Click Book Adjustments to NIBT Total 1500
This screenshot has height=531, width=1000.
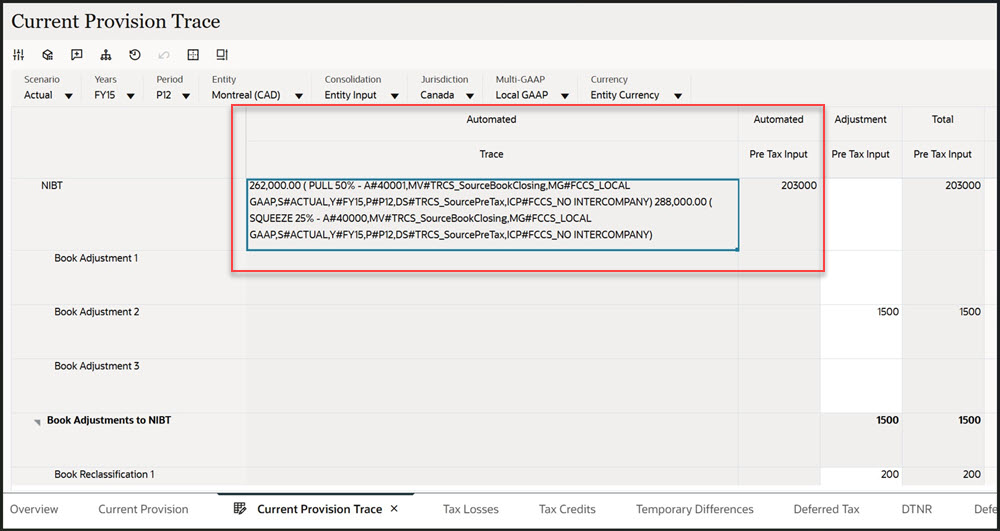point(943,440)
